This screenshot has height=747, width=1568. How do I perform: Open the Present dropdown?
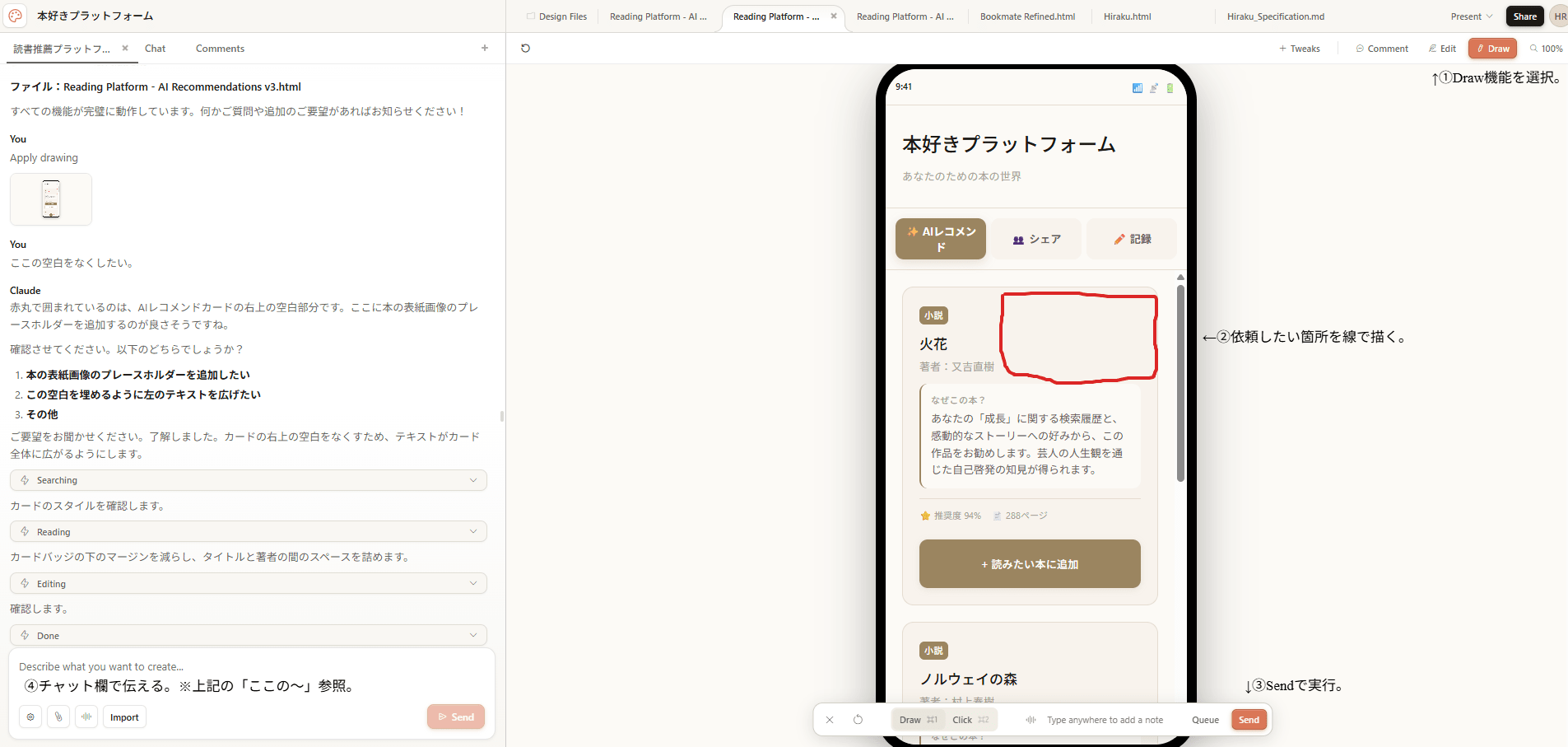click(1472, 16)
